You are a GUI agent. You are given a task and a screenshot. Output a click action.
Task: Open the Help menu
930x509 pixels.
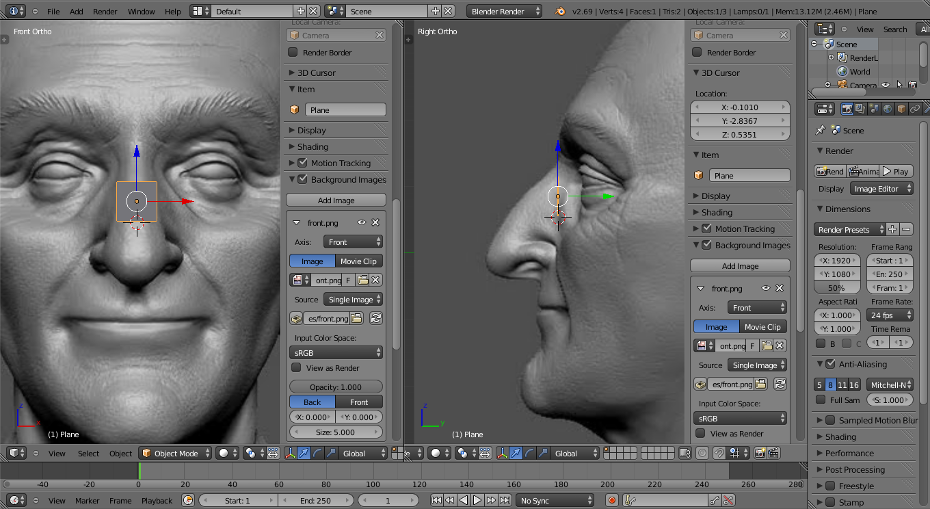173,11
